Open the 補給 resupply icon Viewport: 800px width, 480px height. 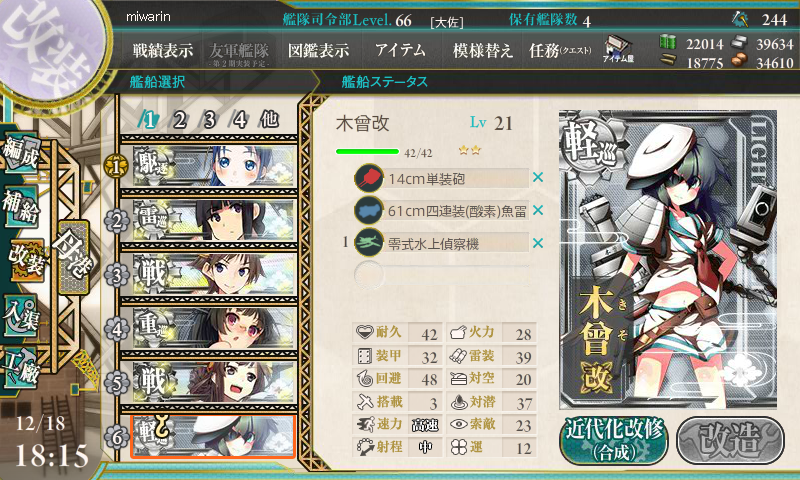click(x=20, y=206)
